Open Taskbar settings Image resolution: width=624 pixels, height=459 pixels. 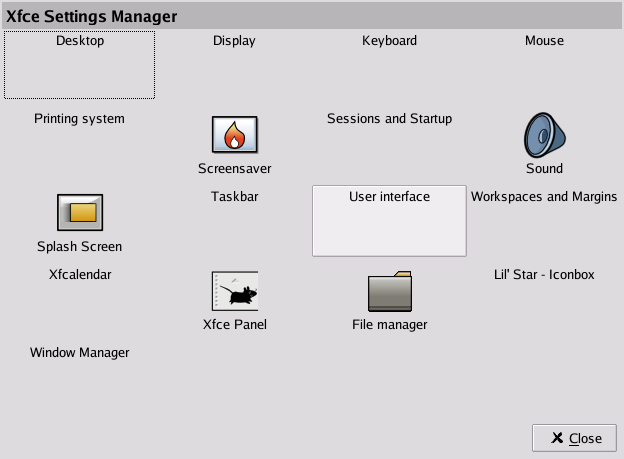click(235, 197)
